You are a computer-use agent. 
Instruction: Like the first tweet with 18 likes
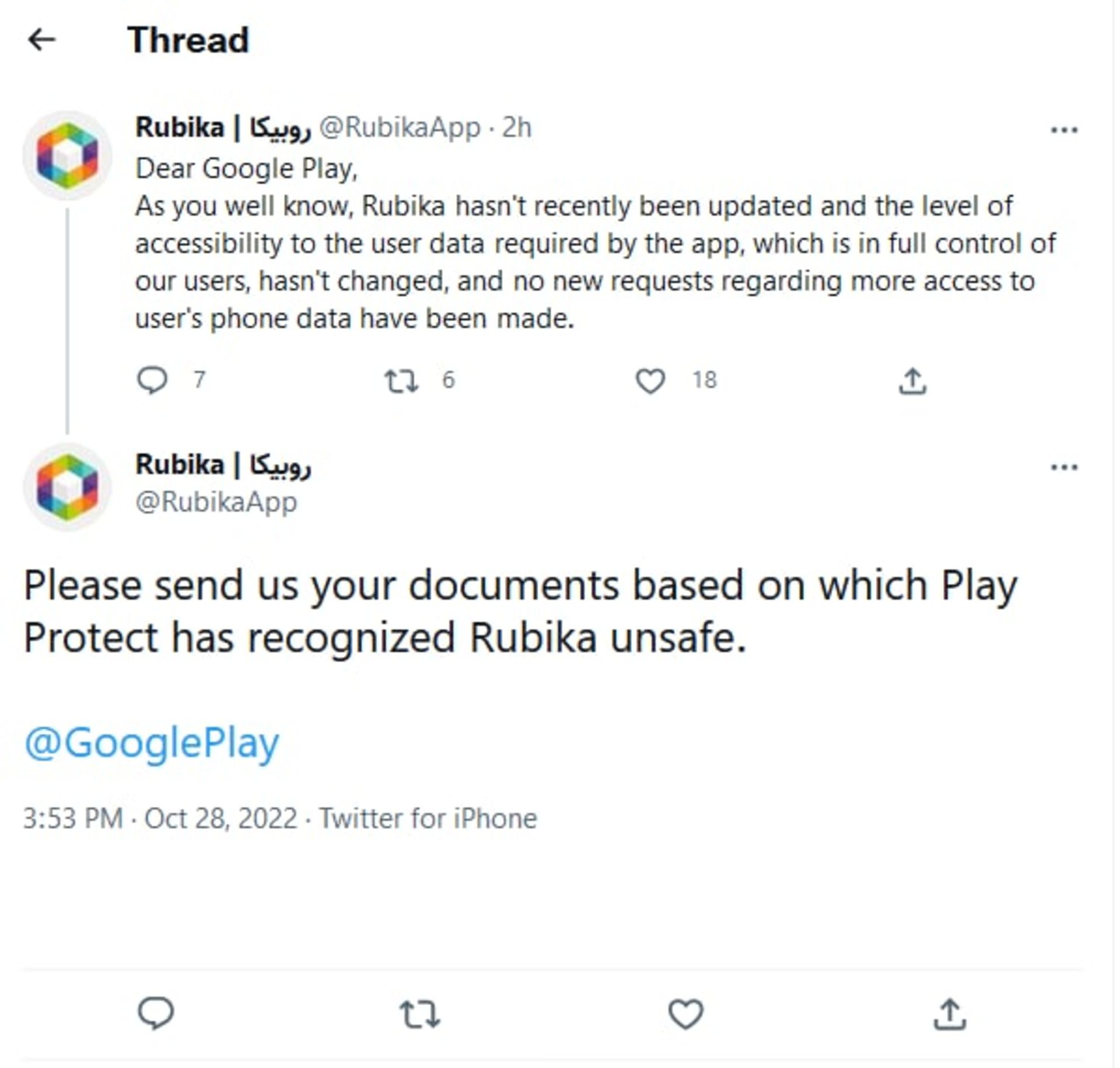[650, 381]
